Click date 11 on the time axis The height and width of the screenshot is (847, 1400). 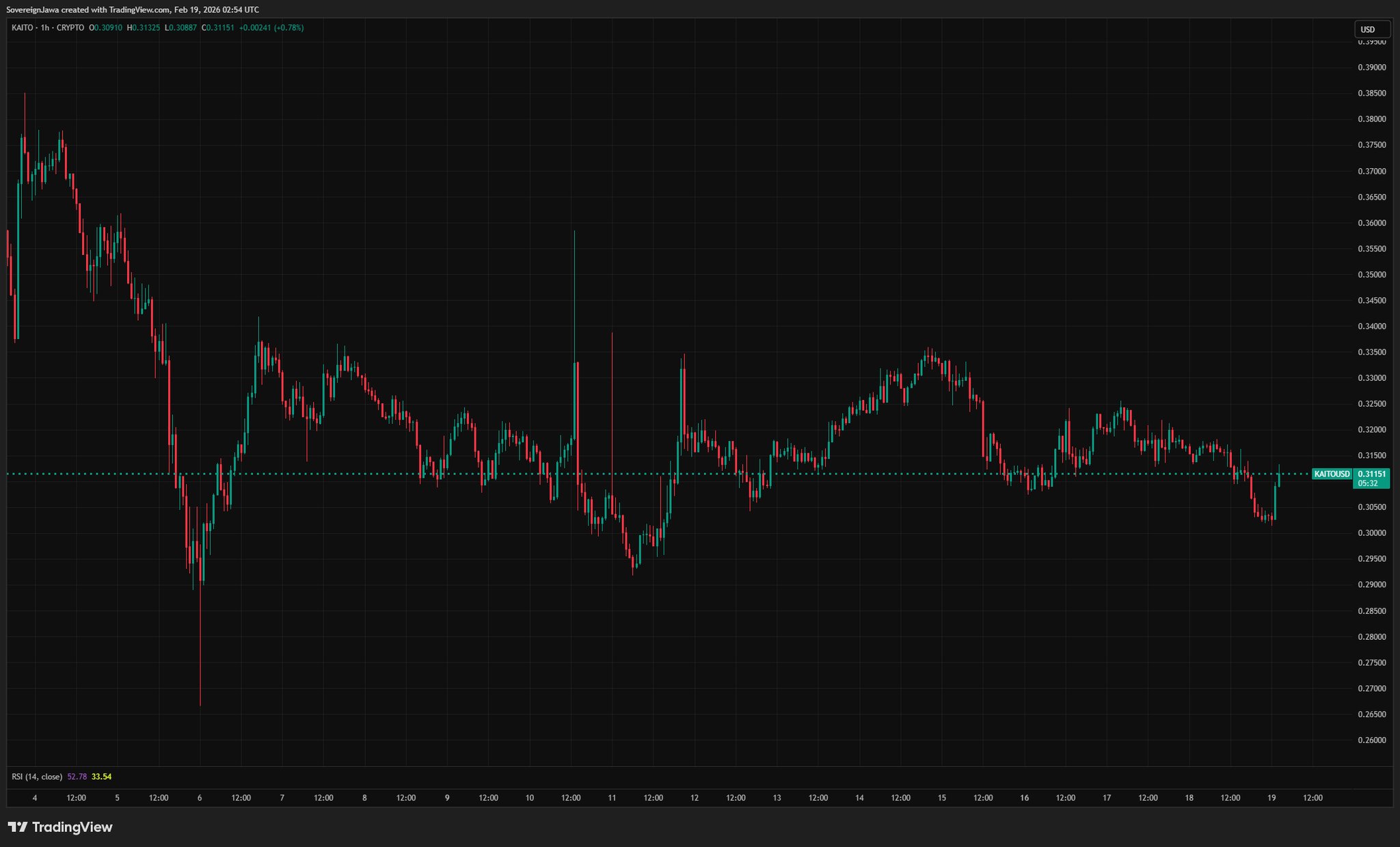[612, 798]
